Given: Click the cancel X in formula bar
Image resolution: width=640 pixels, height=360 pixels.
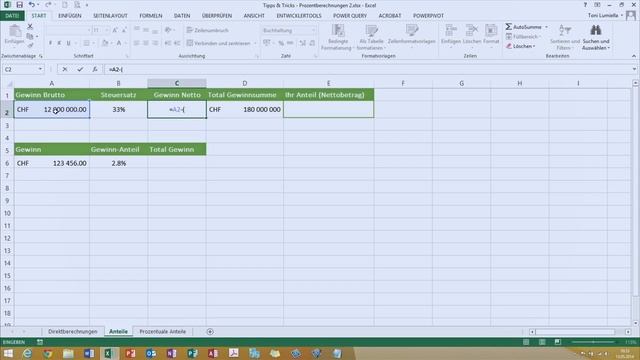Looking at the screenshot, I should coord(65,69).
